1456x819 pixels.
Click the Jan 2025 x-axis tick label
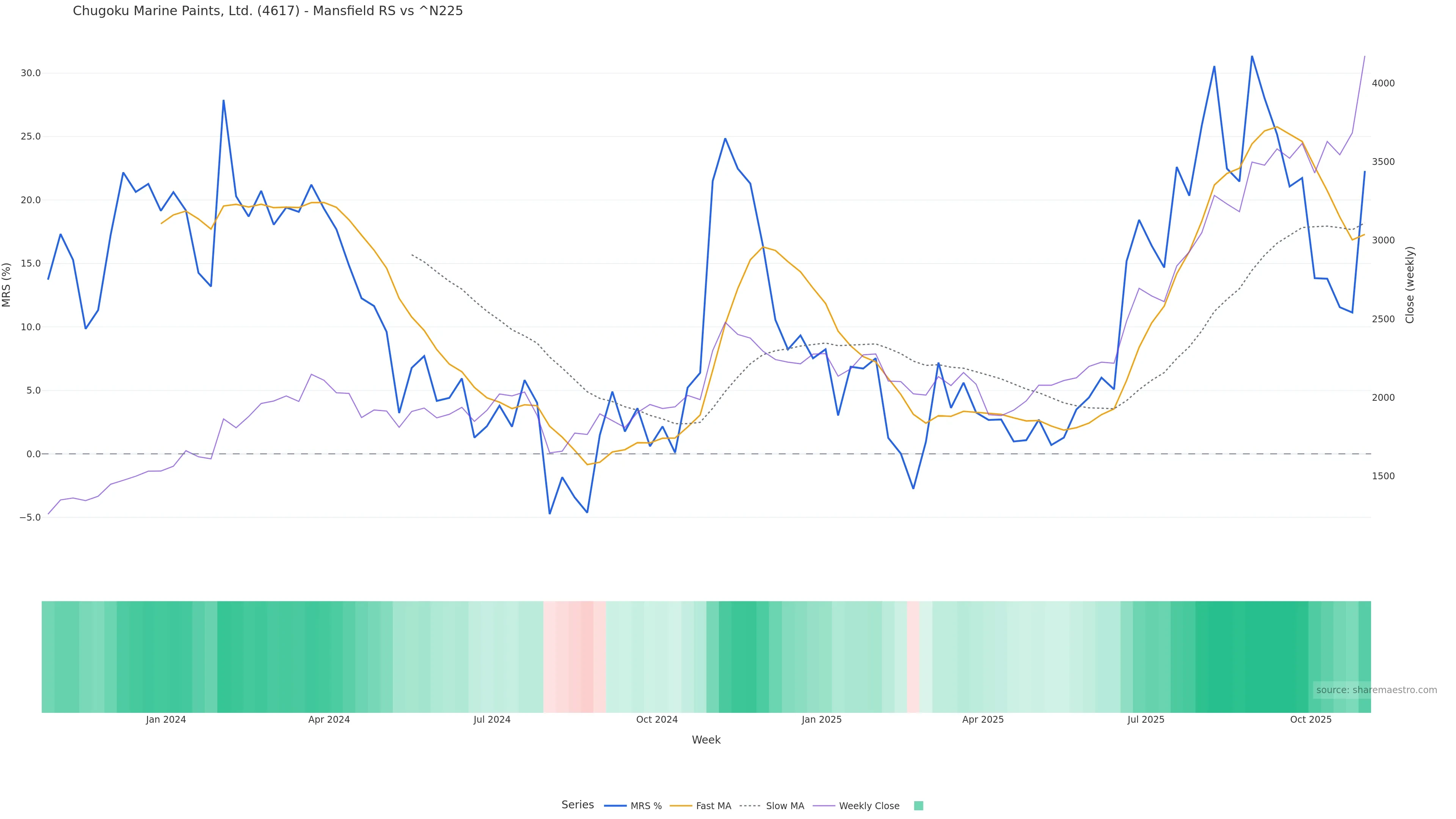point(821,720)
